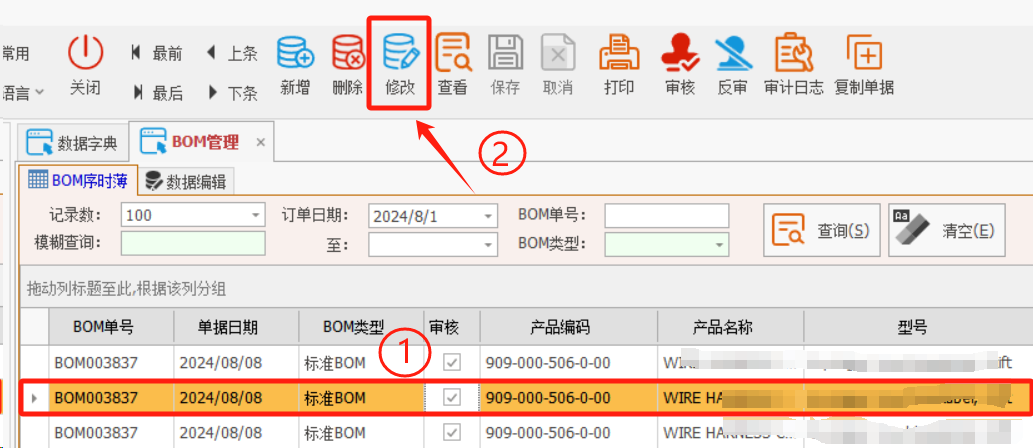The image size is (1033, 448).
Task: Click the 模糊查询 input field
Action: pos(193,243)
